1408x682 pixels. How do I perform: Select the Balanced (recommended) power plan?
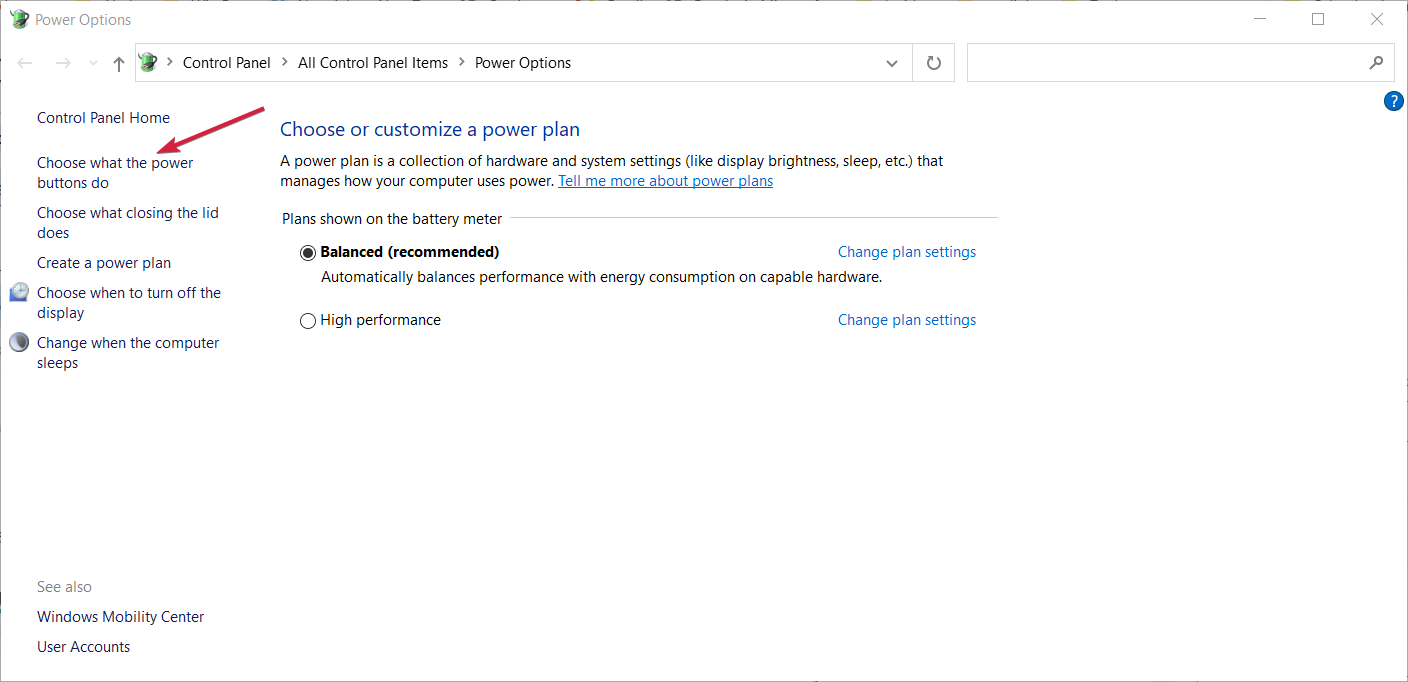(308, 253)
